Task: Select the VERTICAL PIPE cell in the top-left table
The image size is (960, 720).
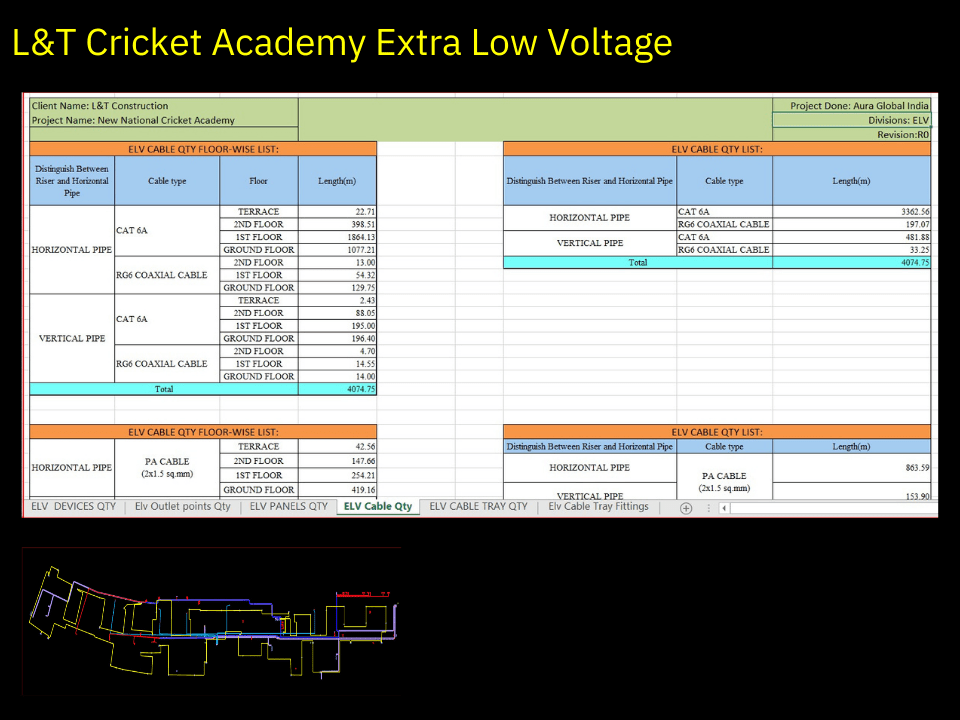Action: (72, 338)
